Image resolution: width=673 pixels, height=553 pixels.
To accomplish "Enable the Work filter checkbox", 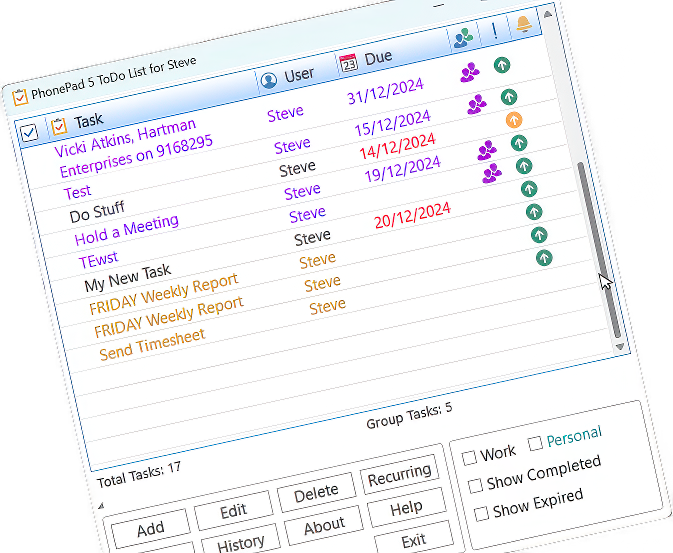I will pyautogui.click(x=469, y=458).
